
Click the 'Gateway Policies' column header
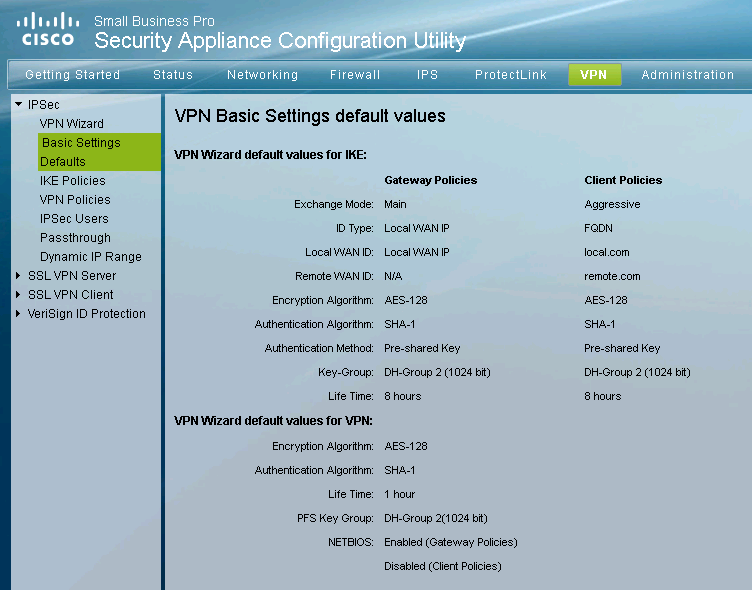431,180
